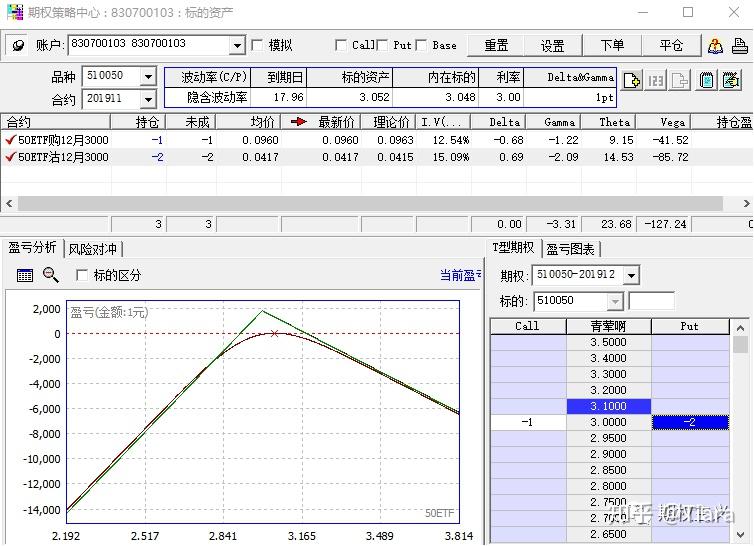Toggle the 标的区分 checkbox
Viewport: 754px width, 546px height.
(x=82, y=275)
